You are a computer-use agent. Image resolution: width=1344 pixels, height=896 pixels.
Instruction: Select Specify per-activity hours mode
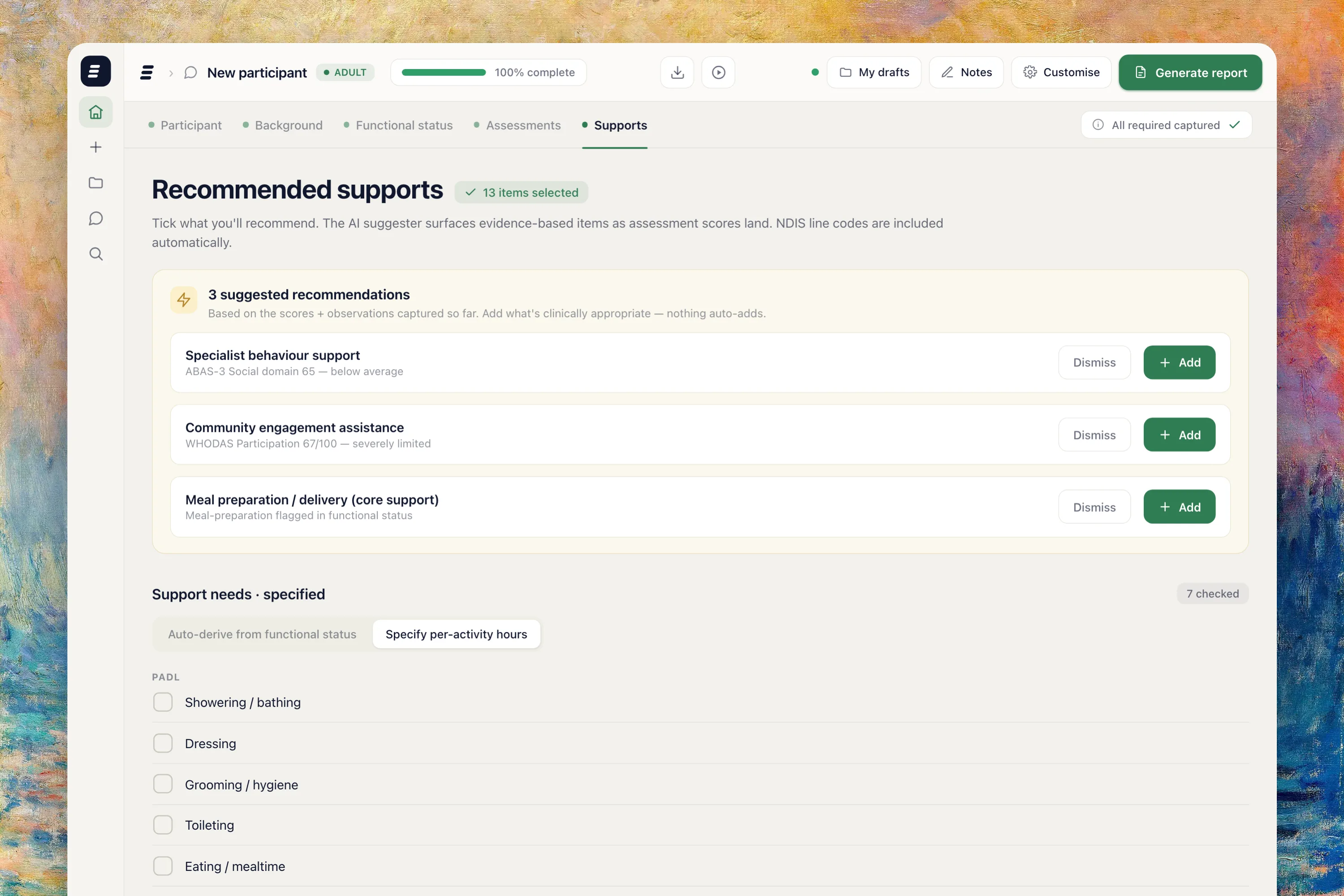[x=456, y=634]
